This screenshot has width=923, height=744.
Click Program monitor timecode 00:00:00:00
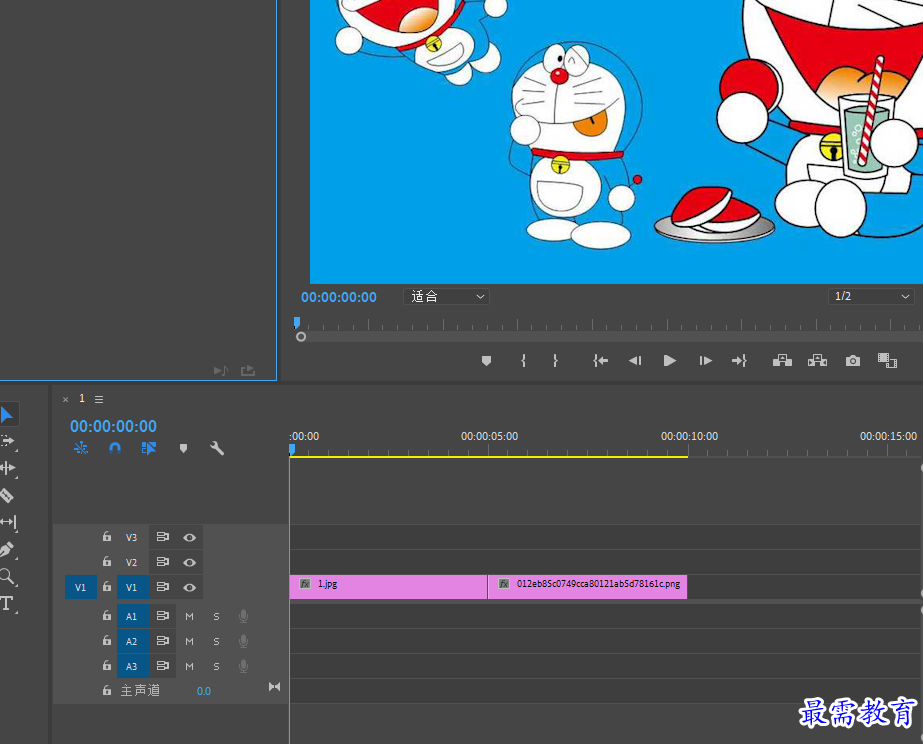[338, 297]
